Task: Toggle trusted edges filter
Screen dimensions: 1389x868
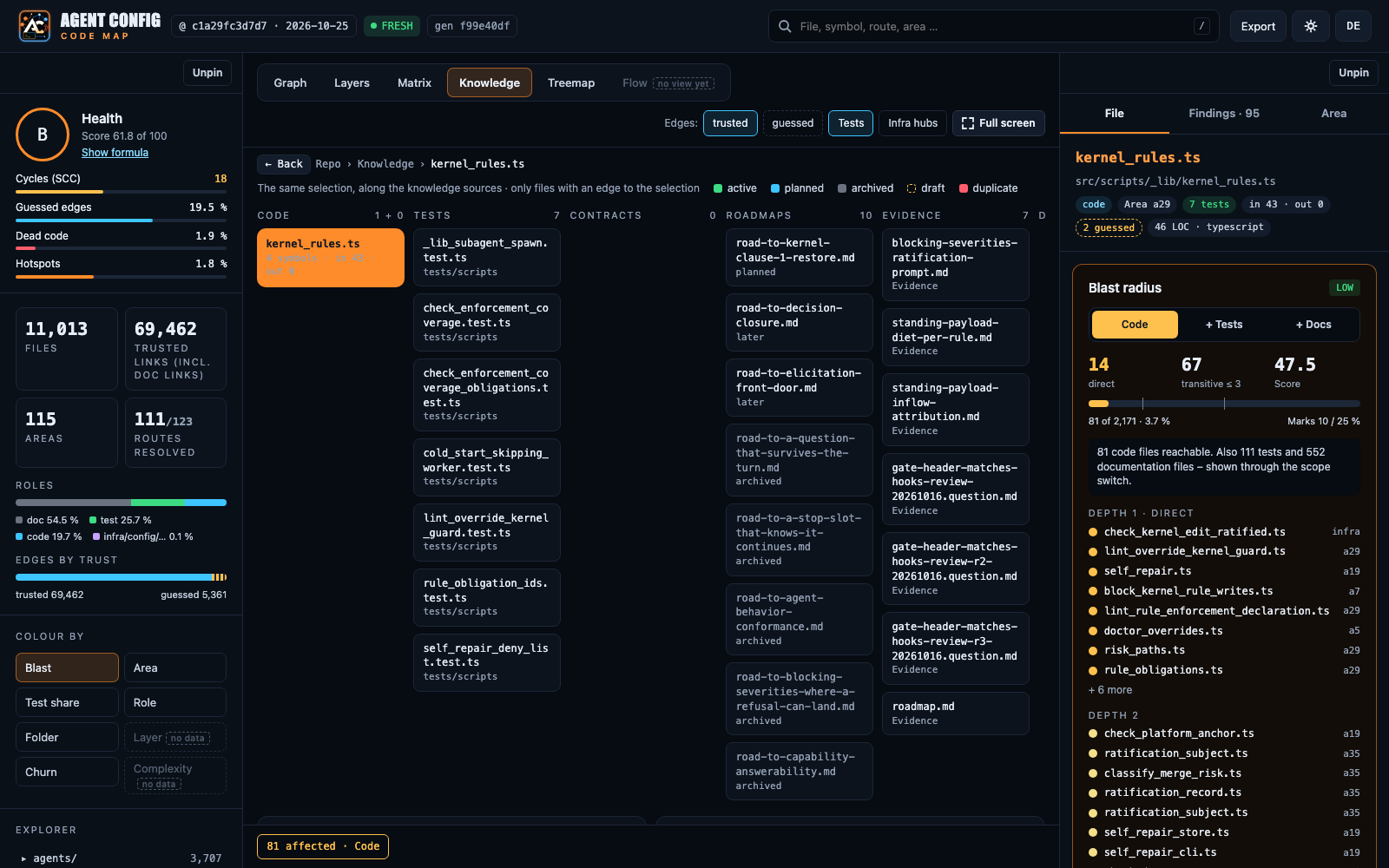Action: [x=730, y=123]
